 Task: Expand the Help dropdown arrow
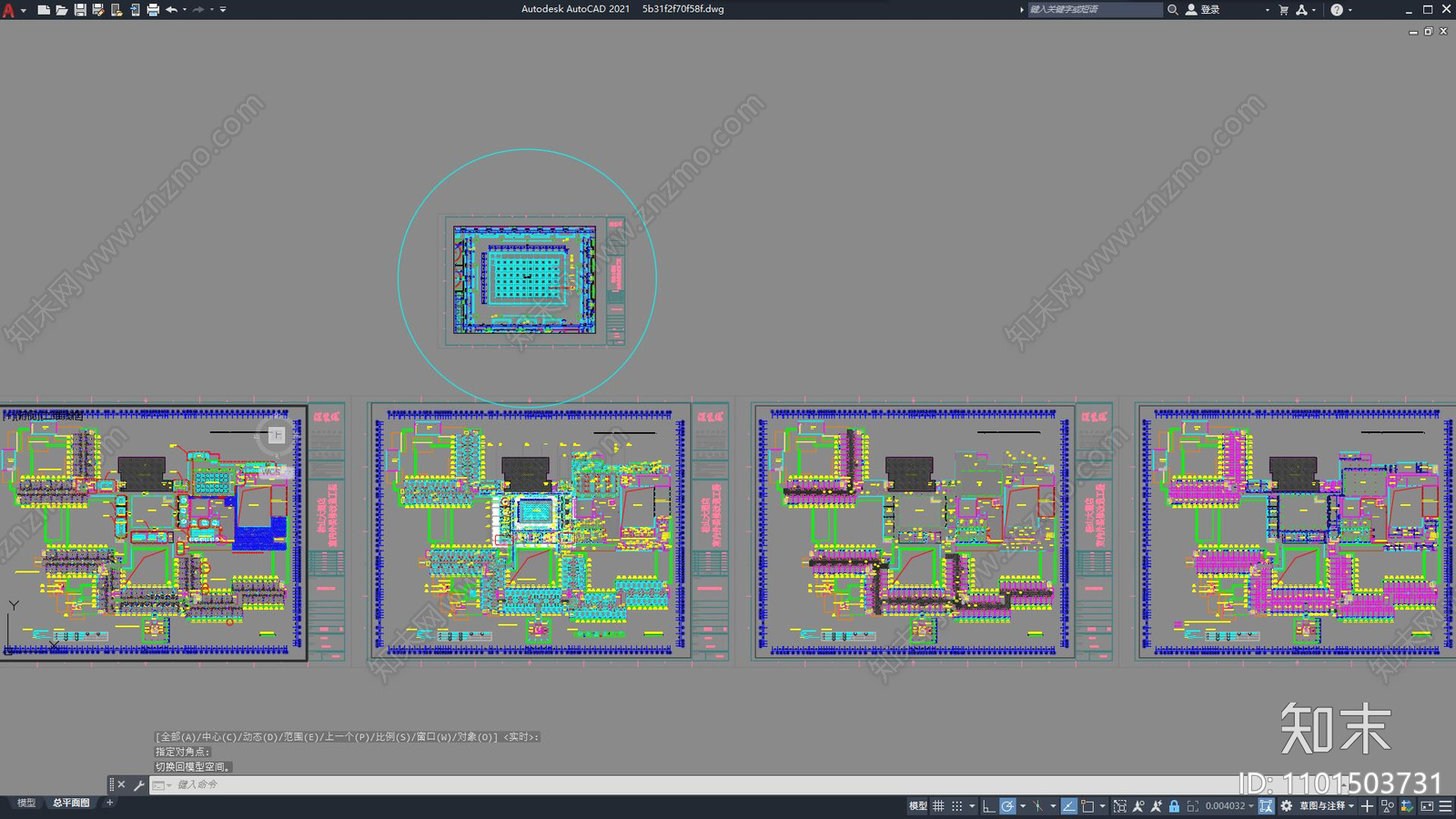[x=1350, y=10]
